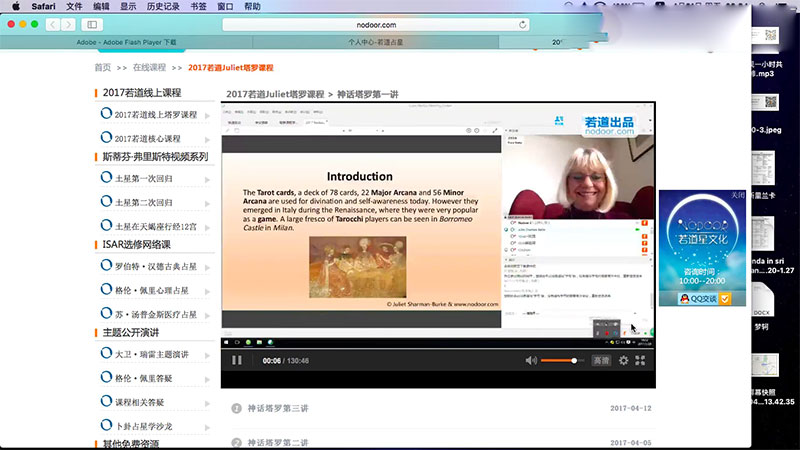Open 2017若道核心课程 sidebar item
The height and width of the screenshot is (450, 800).
click(x=147, y=139)
